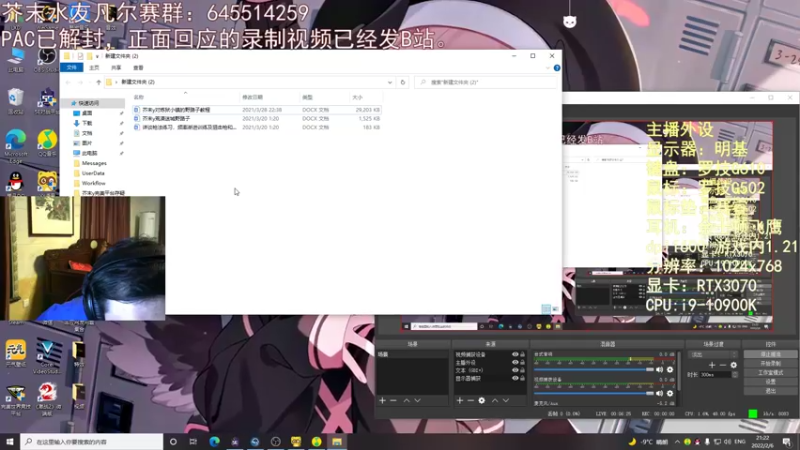
Task: Open the 文件 tab in File Explorer
Action: 71,67
